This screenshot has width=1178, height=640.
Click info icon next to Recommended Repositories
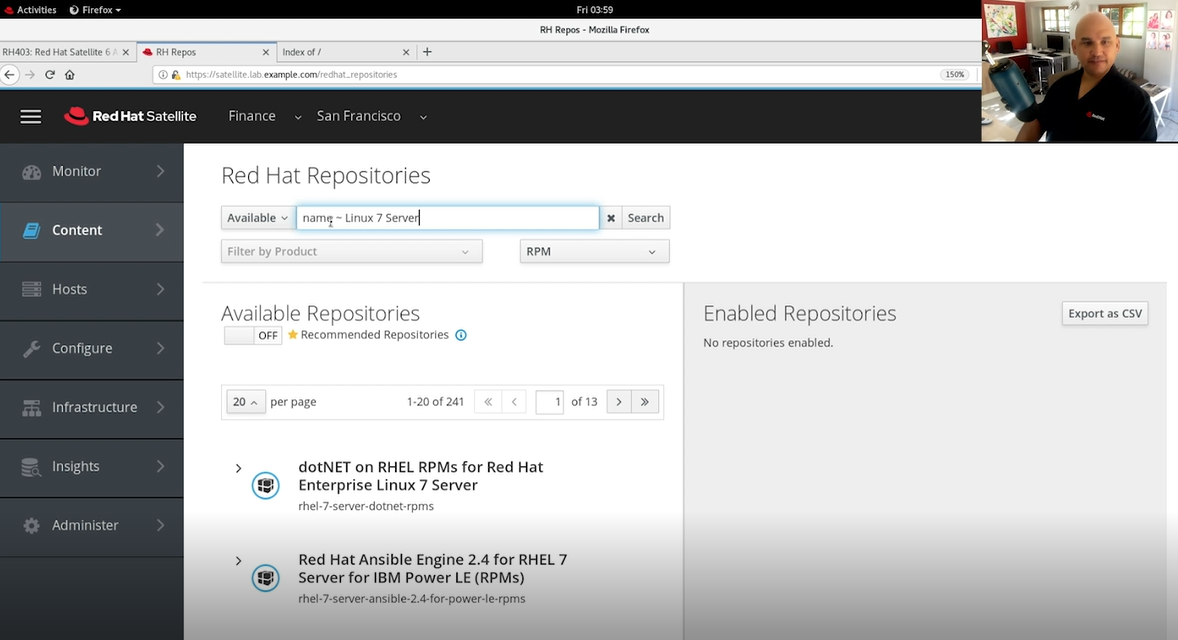pyautogui.click(x=461, y=335)
